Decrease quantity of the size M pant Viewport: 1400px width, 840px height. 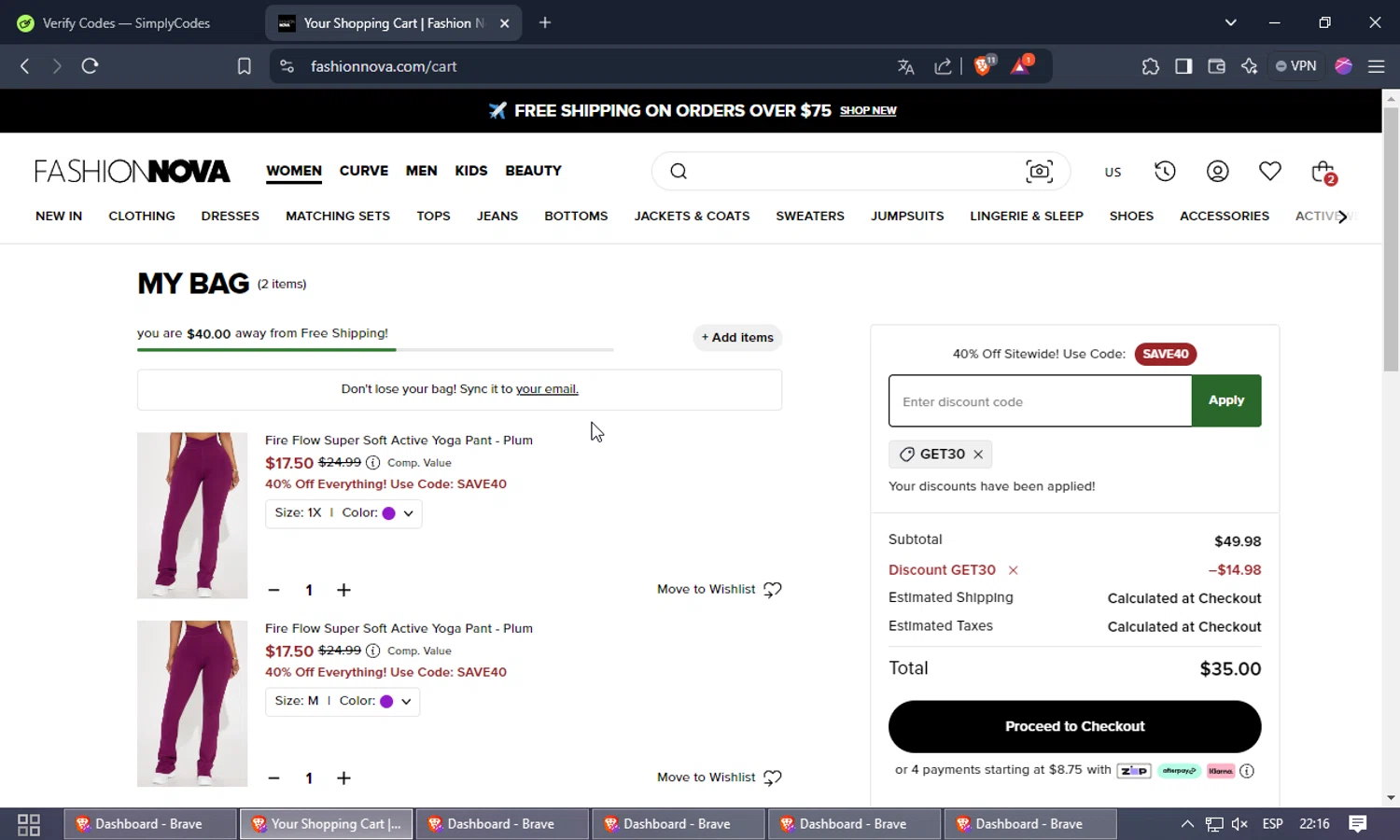pos(273,778)
